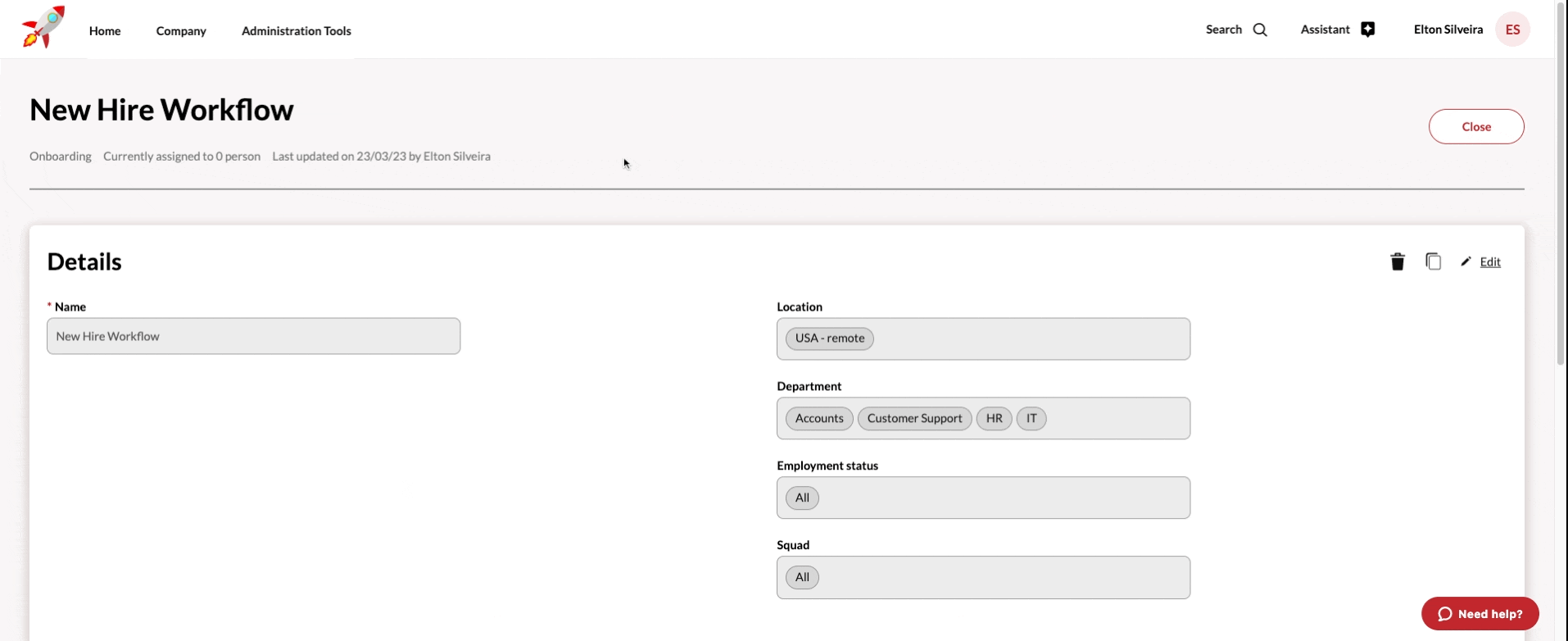Open the Location selection field
The image size is (1568, 641).
1024,339
